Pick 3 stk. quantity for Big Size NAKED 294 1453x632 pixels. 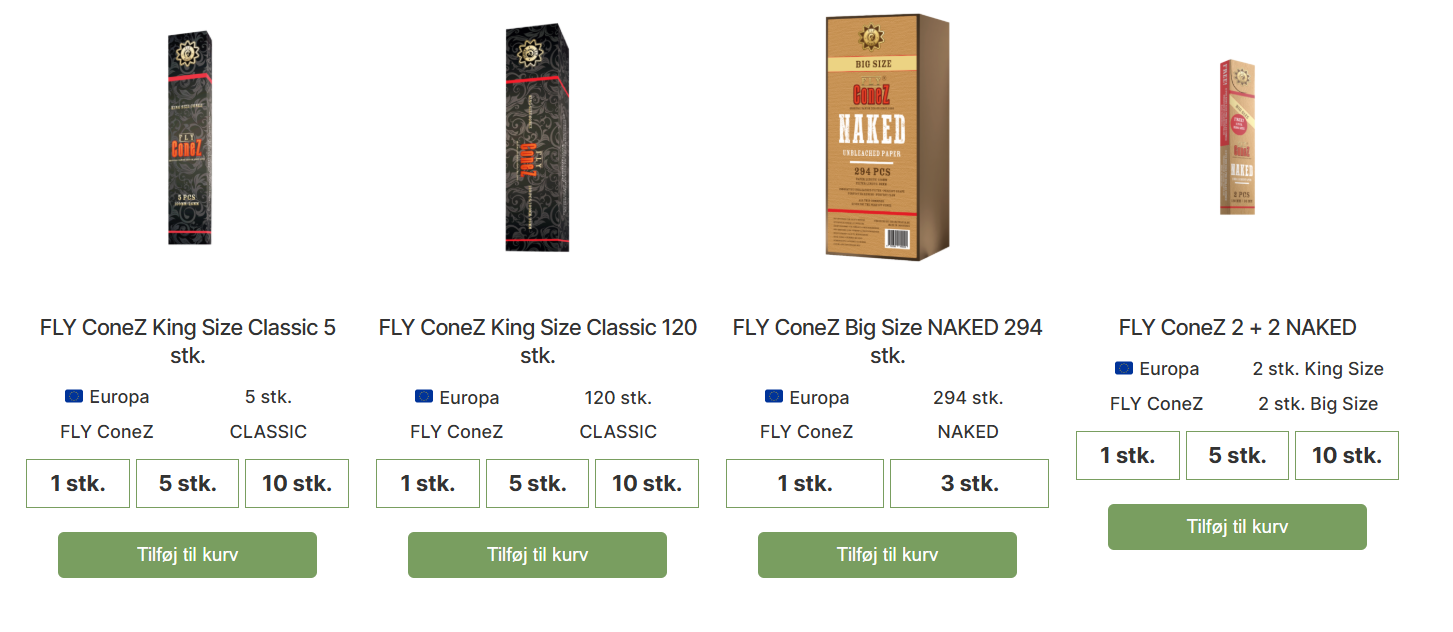pos(969,484)
